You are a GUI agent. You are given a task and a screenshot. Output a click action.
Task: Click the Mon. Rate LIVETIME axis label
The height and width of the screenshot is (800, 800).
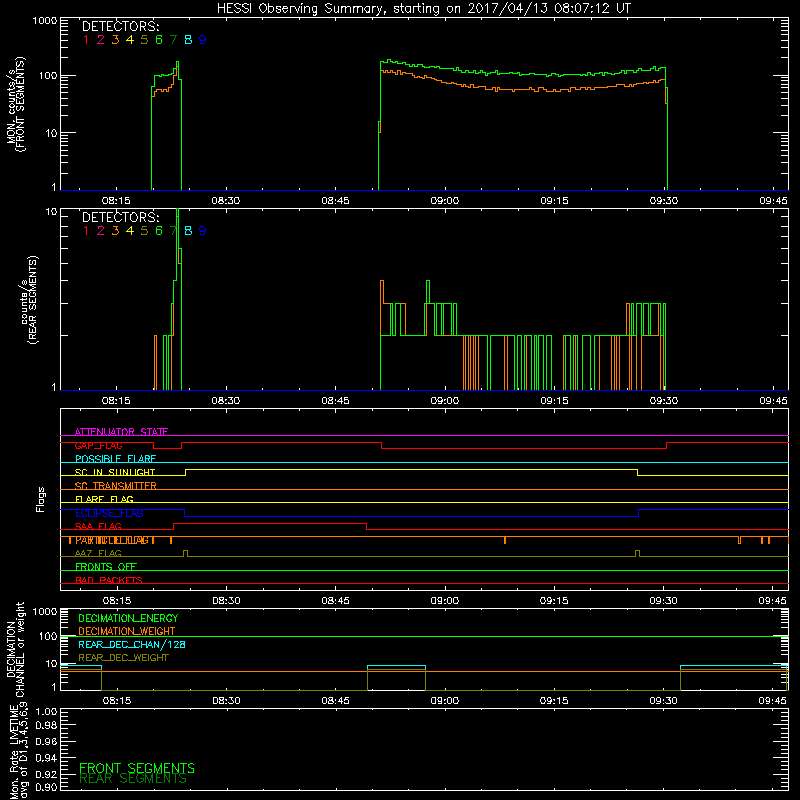click(x=19, y=750)
